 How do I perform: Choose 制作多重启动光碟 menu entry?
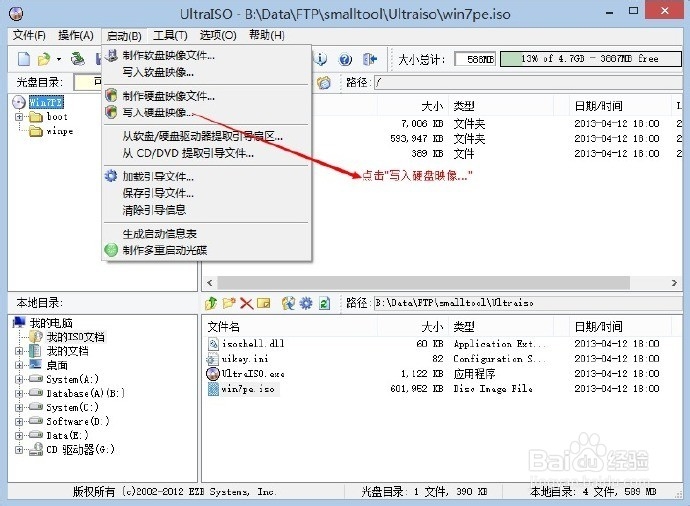pyautogui.click(x=207, y=250)
